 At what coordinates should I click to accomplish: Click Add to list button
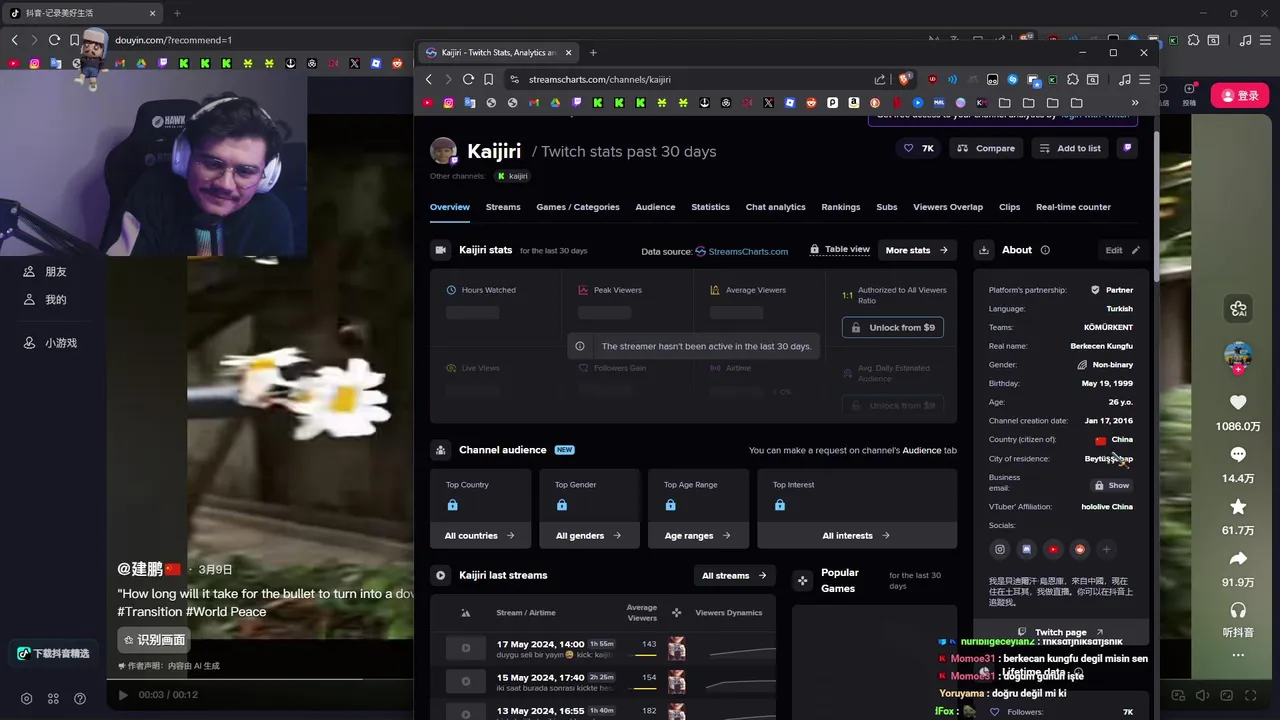(1070, 148)
